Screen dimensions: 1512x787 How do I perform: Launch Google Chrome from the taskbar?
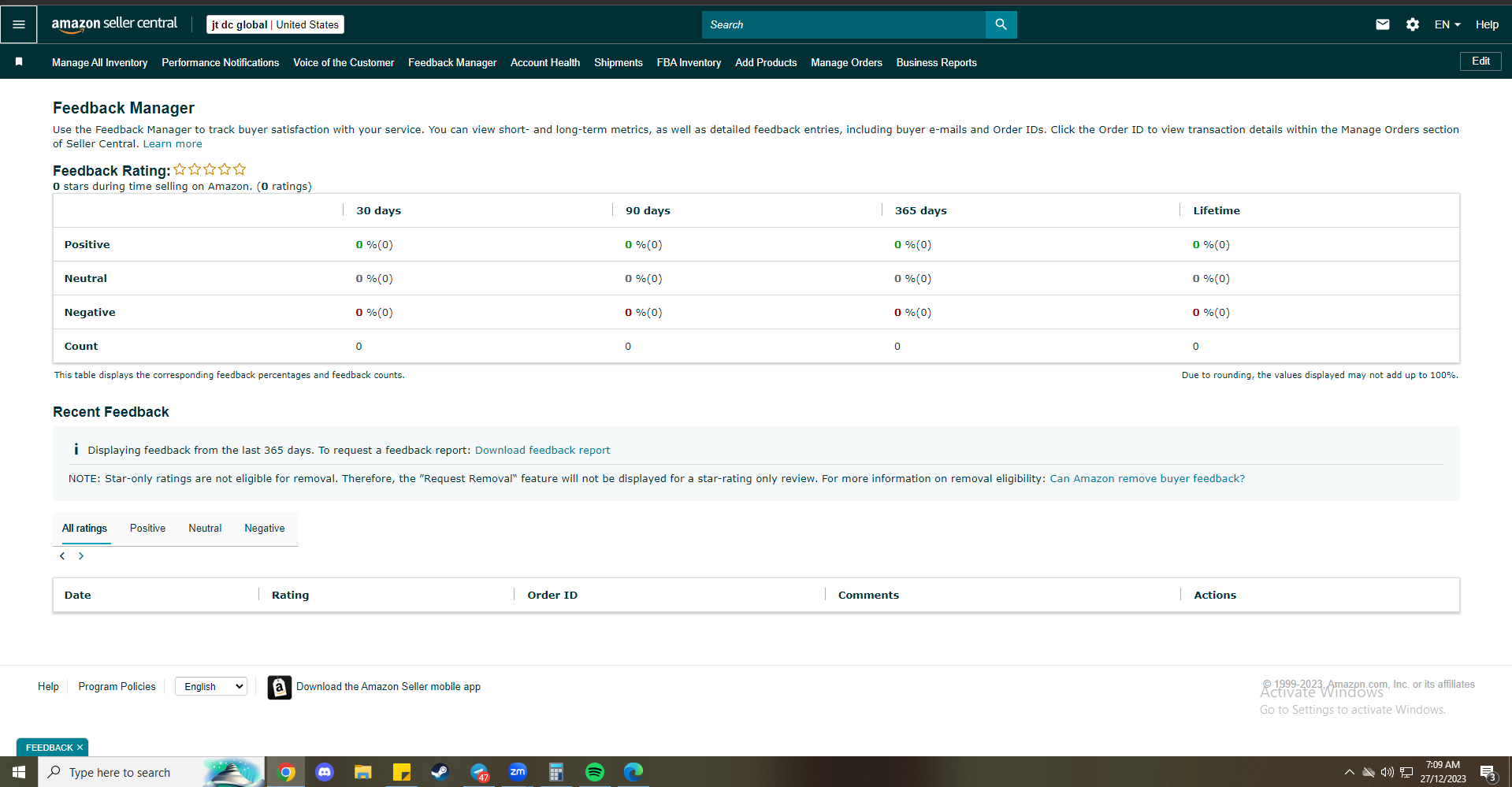(287, 772)
